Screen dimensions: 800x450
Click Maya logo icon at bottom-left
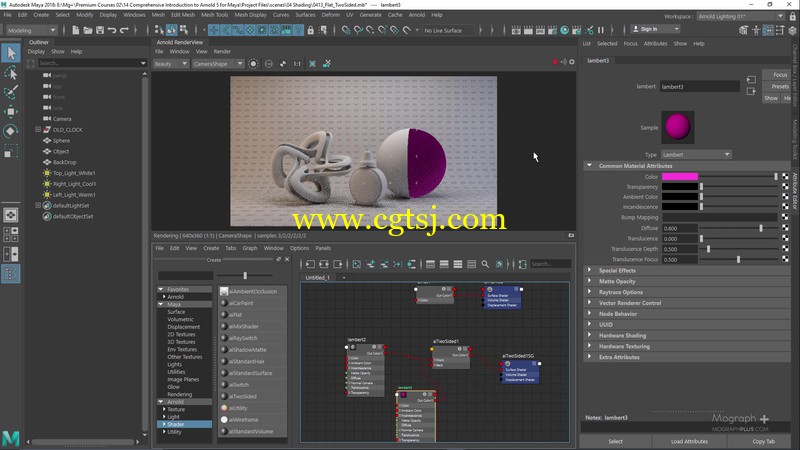pos(11,438)
